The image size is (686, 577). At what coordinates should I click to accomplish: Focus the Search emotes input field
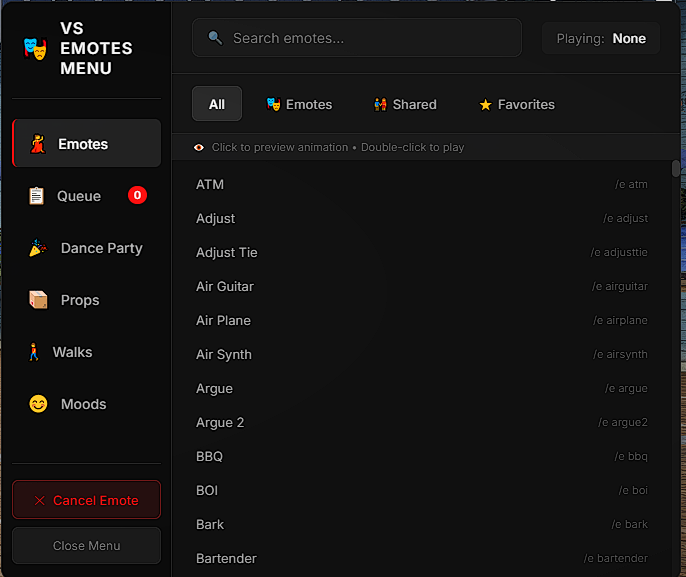(x=357, y=38)
